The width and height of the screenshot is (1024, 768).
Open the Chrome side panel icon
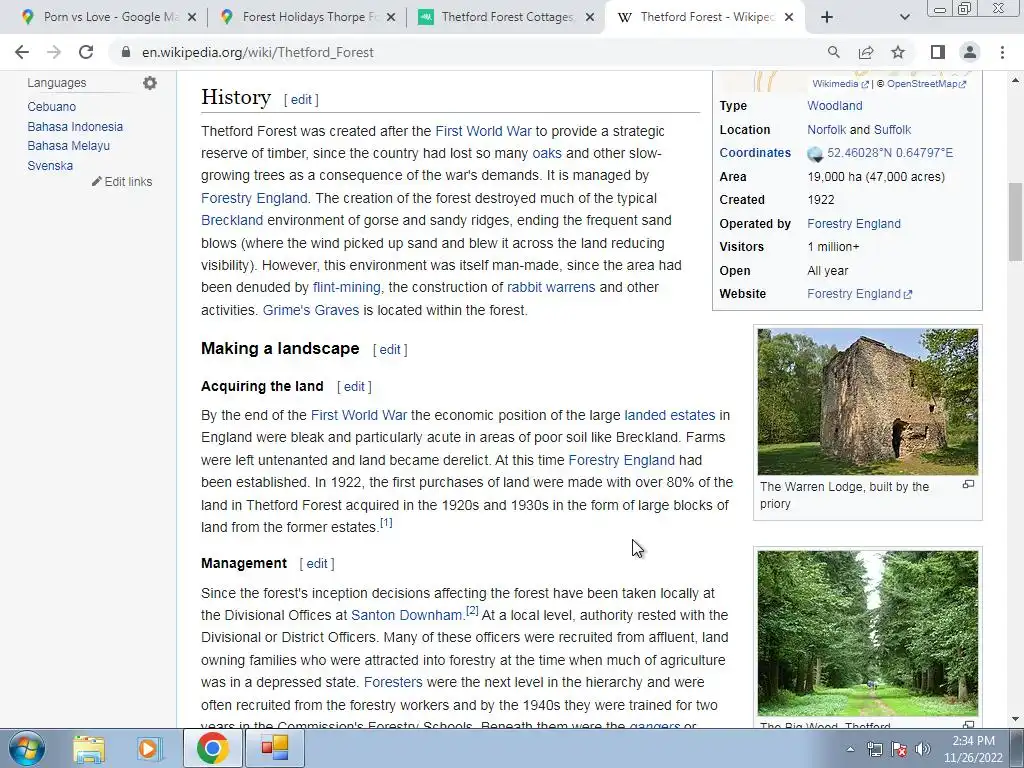point(937,52)
